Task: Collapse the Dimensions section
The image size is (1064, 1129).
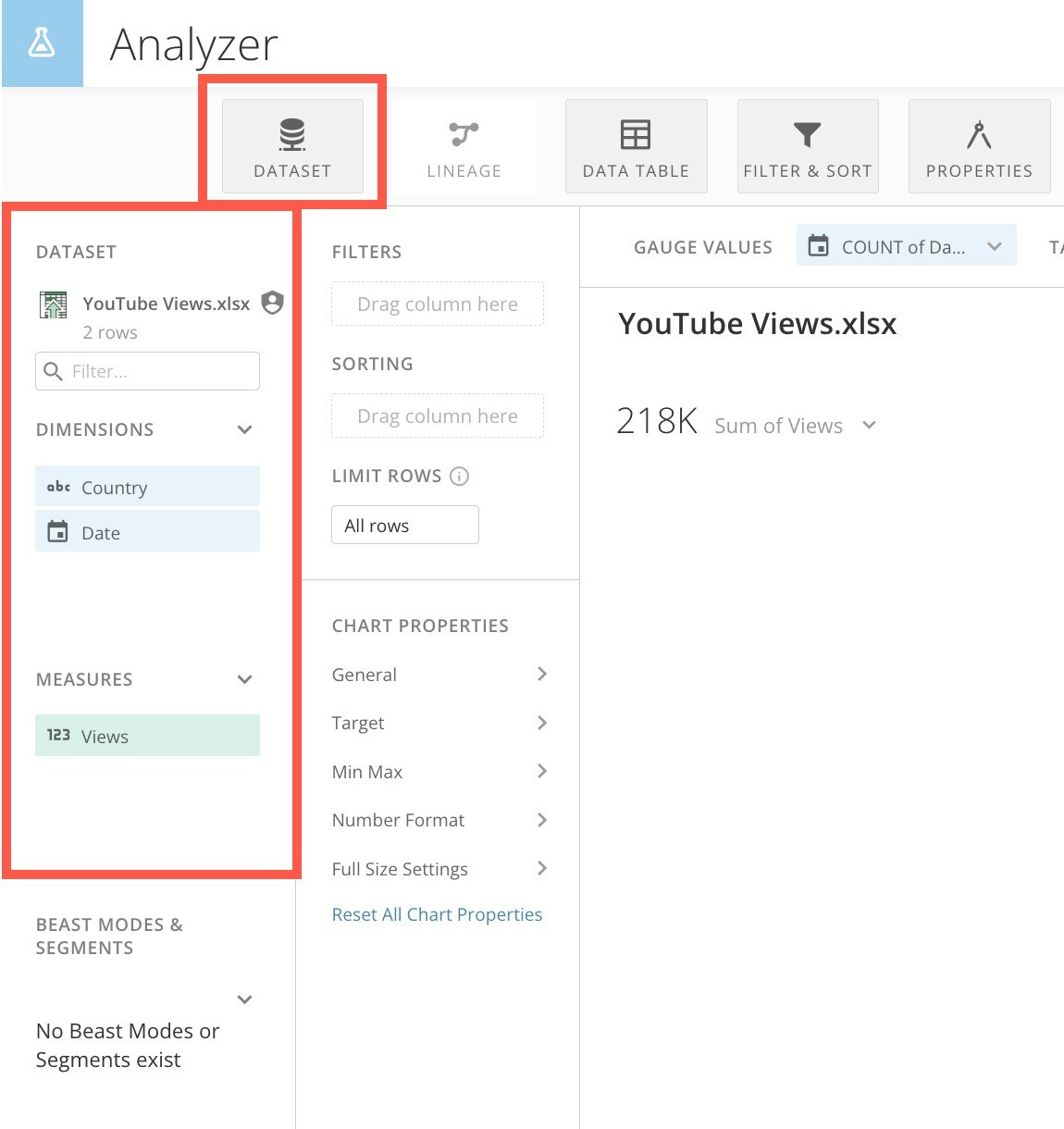Action: [x=244, y=429]
